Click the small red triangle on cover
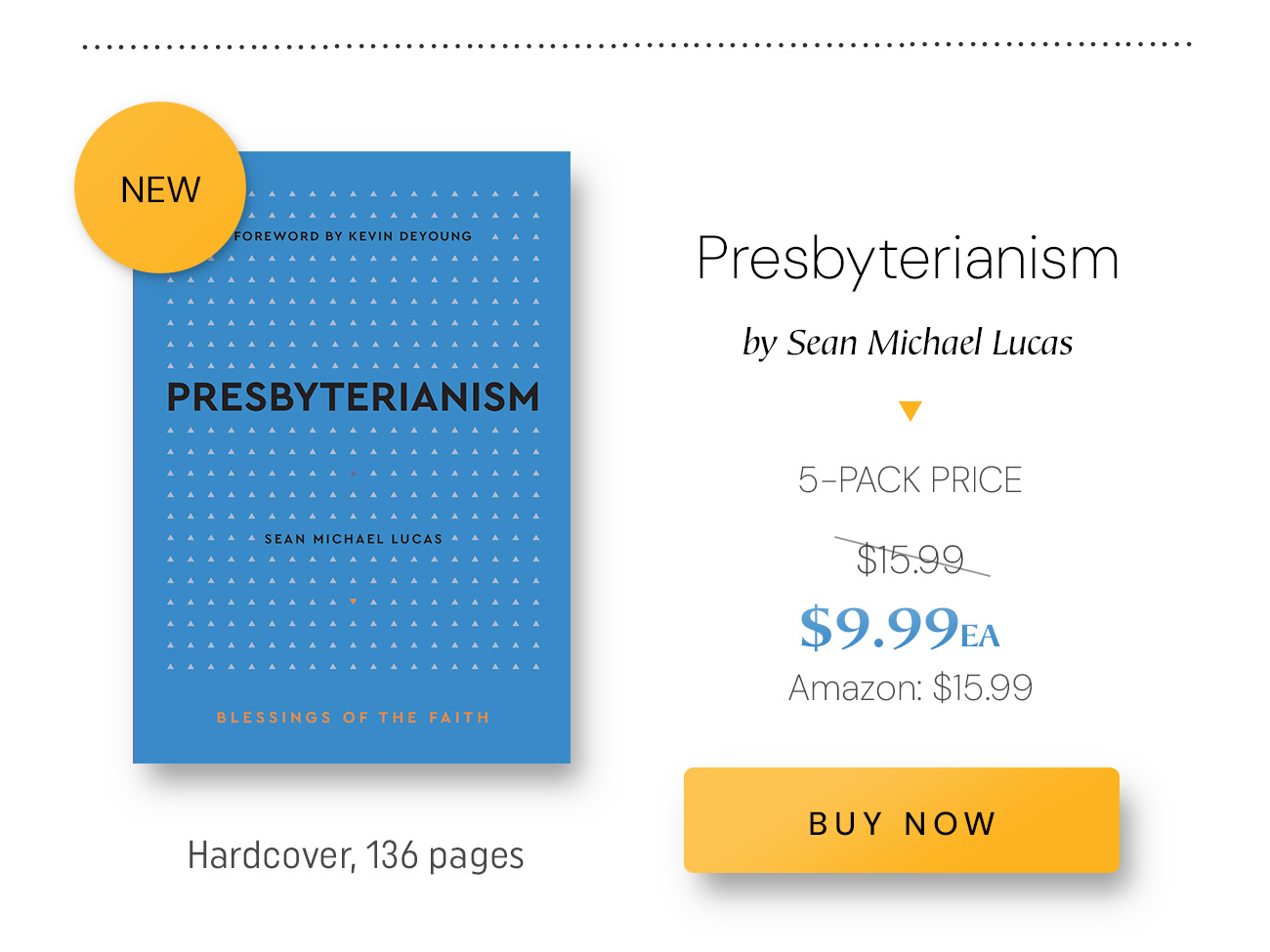The height and width of the screenshot is (952, 1270). [353, 474]
